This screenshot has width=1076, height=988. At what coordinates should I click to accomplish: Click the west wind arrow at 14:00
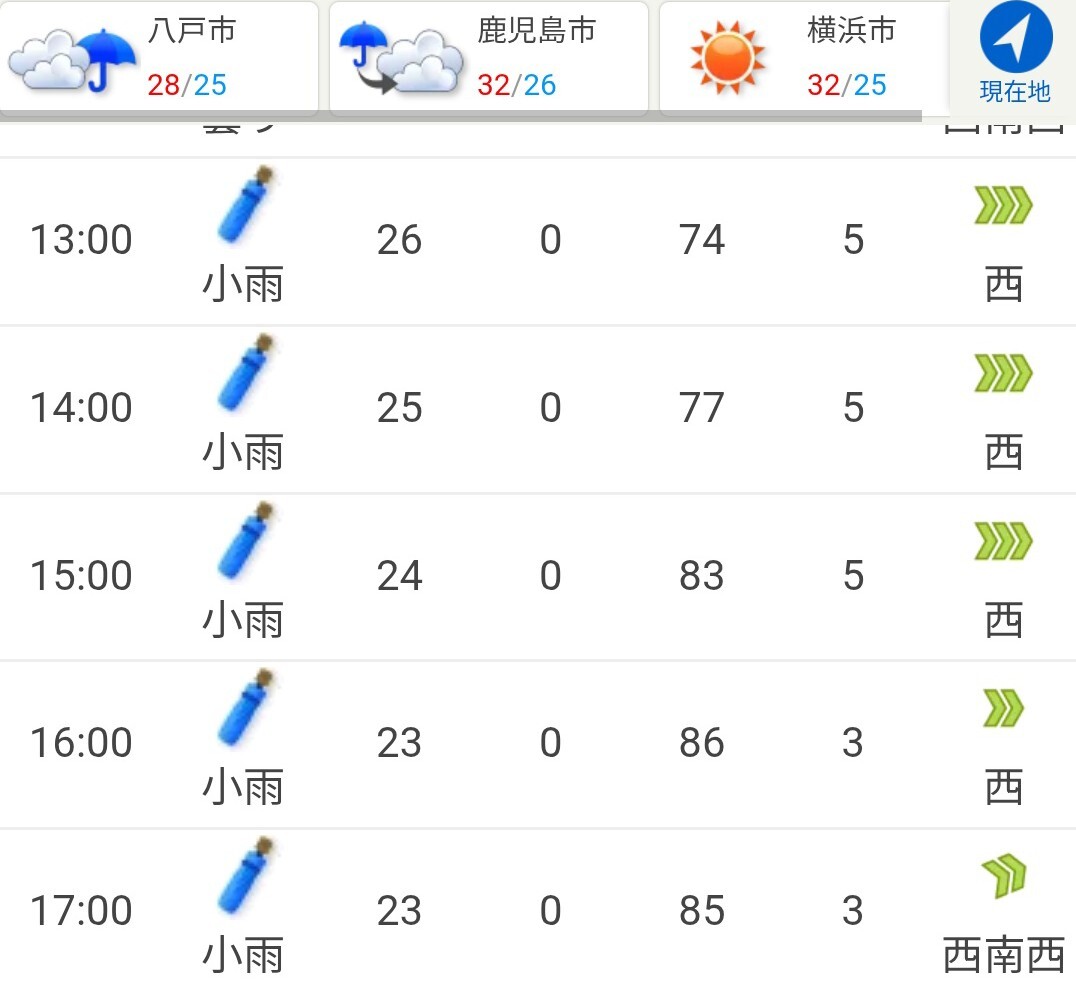(1003, 373)
